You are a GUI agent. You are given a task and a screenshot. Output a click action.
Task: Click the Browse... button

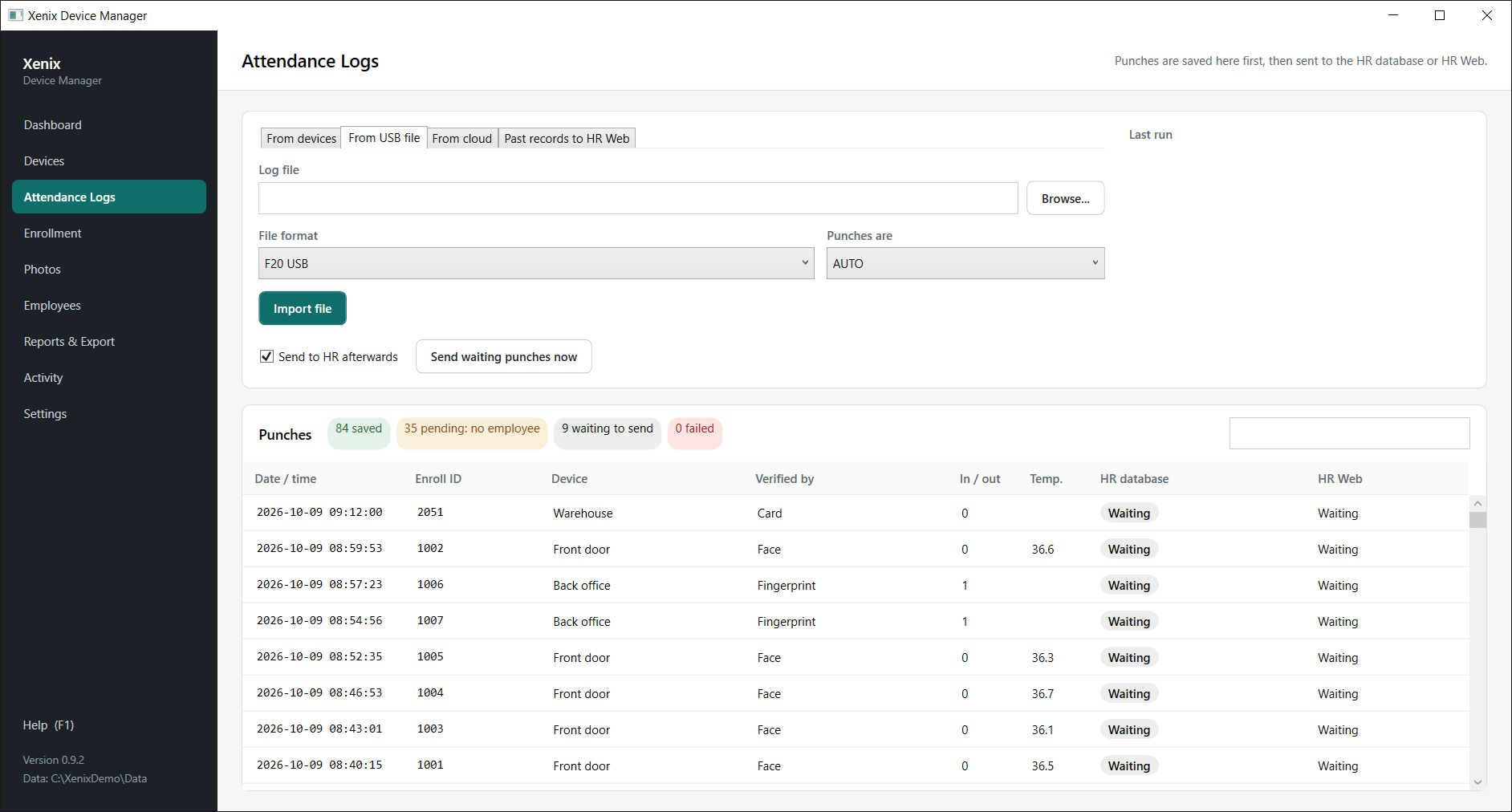pyautogui.click(x=1065, y=198)
